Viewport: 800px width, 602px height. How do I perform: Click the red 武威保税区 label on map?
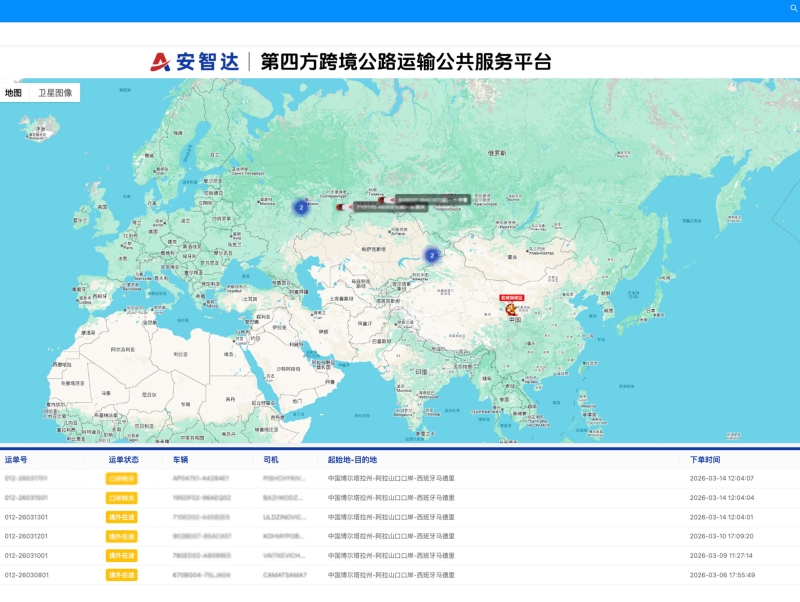pyautogui.click(x=512, y=297)
